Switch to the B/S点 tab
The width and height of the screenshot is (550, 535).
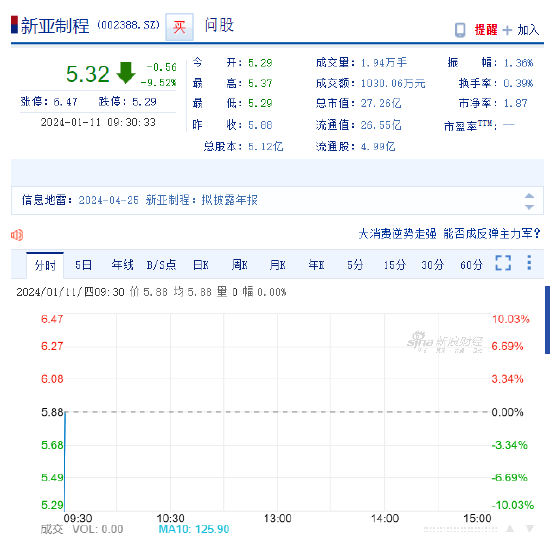pyautogui.click(x=161, y=265)
